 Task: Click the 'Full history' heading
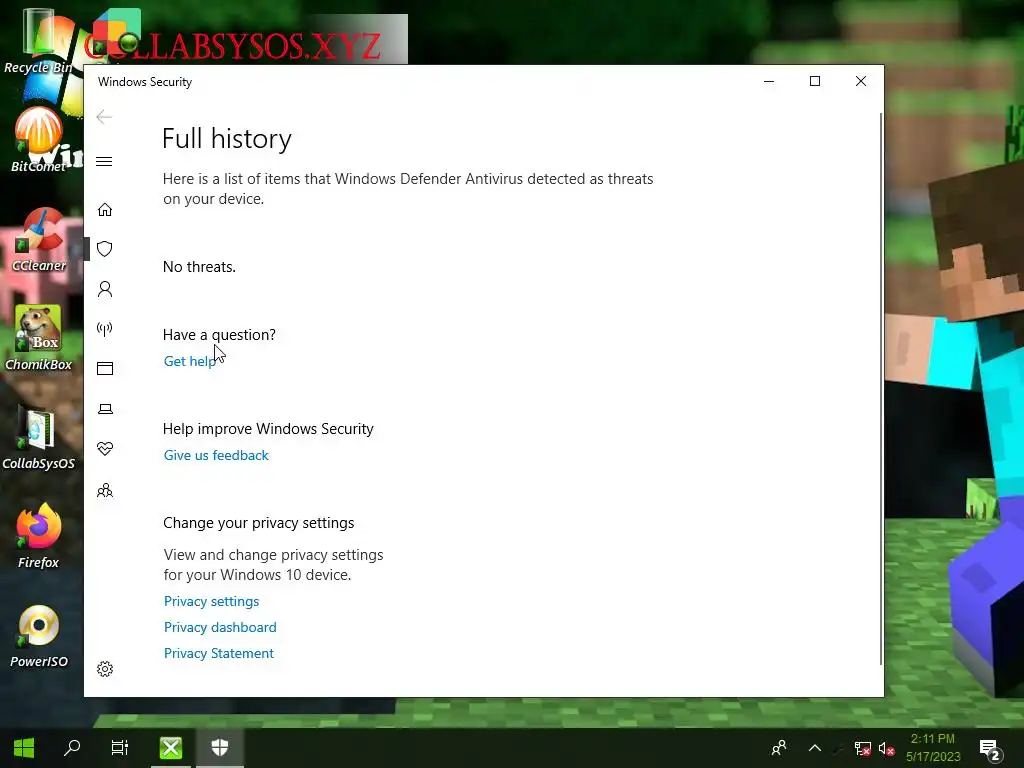[x=227, y=139]
